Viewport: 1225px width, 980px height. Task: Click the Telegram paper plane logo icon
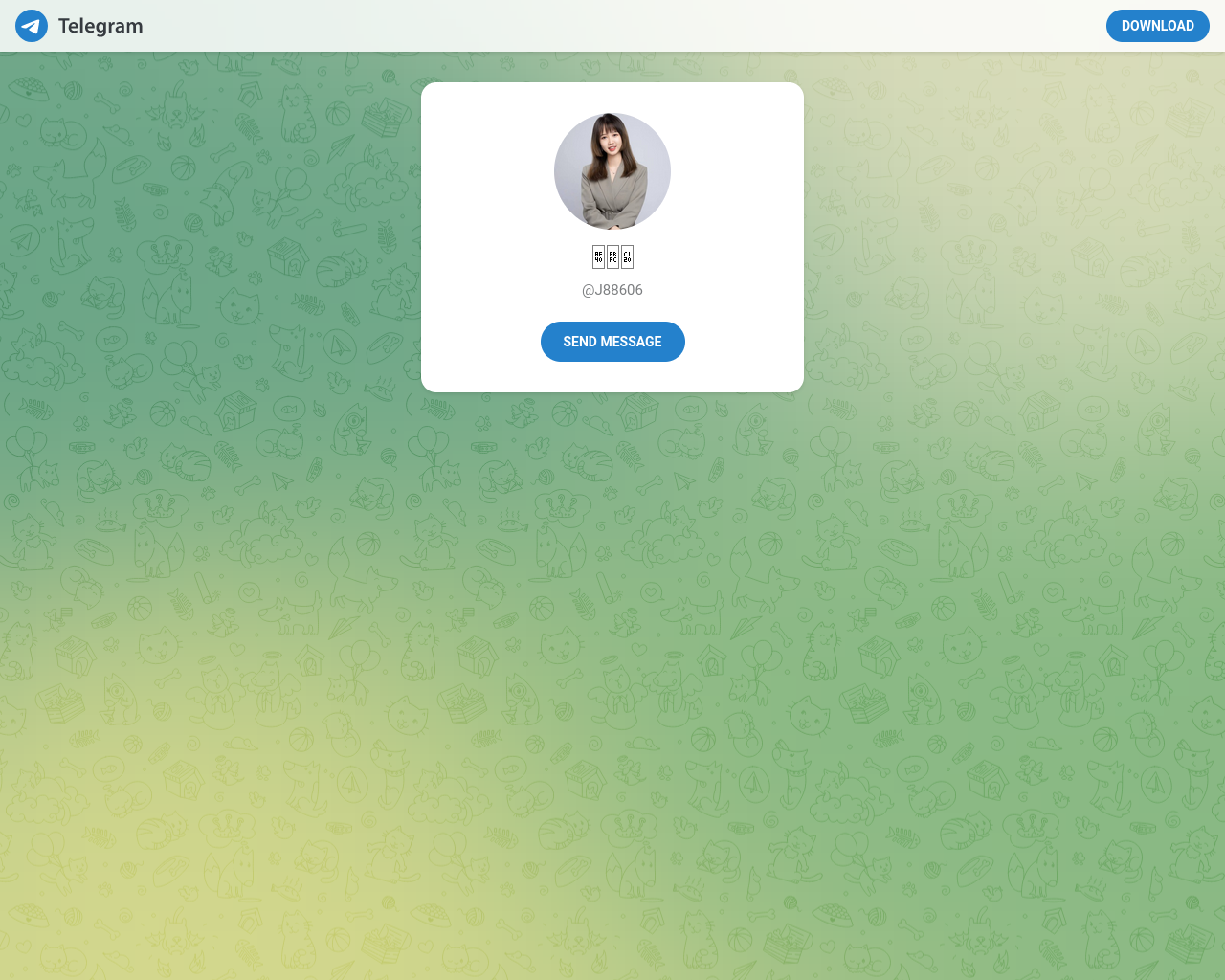coord(32,26)
